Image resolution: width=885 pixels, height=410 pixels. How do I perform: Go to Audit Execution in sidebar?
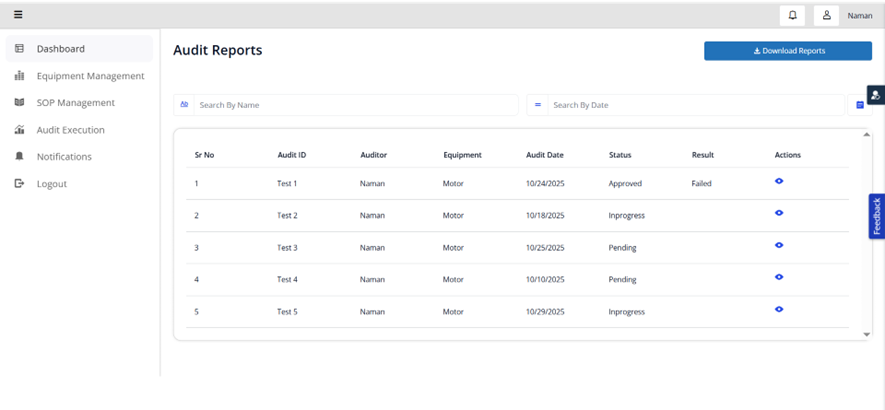tap(70, 130)
